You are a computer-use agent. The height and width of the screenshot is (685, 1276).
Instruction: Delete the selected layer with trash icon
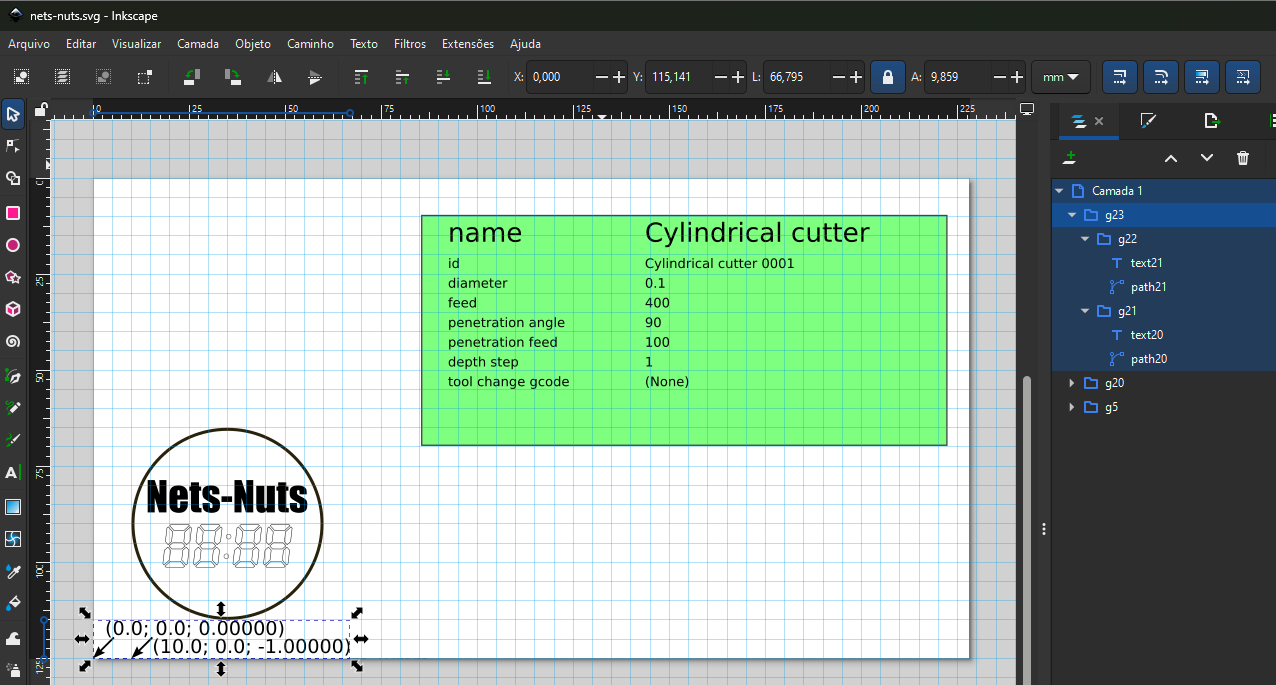tap(1243, 158)
